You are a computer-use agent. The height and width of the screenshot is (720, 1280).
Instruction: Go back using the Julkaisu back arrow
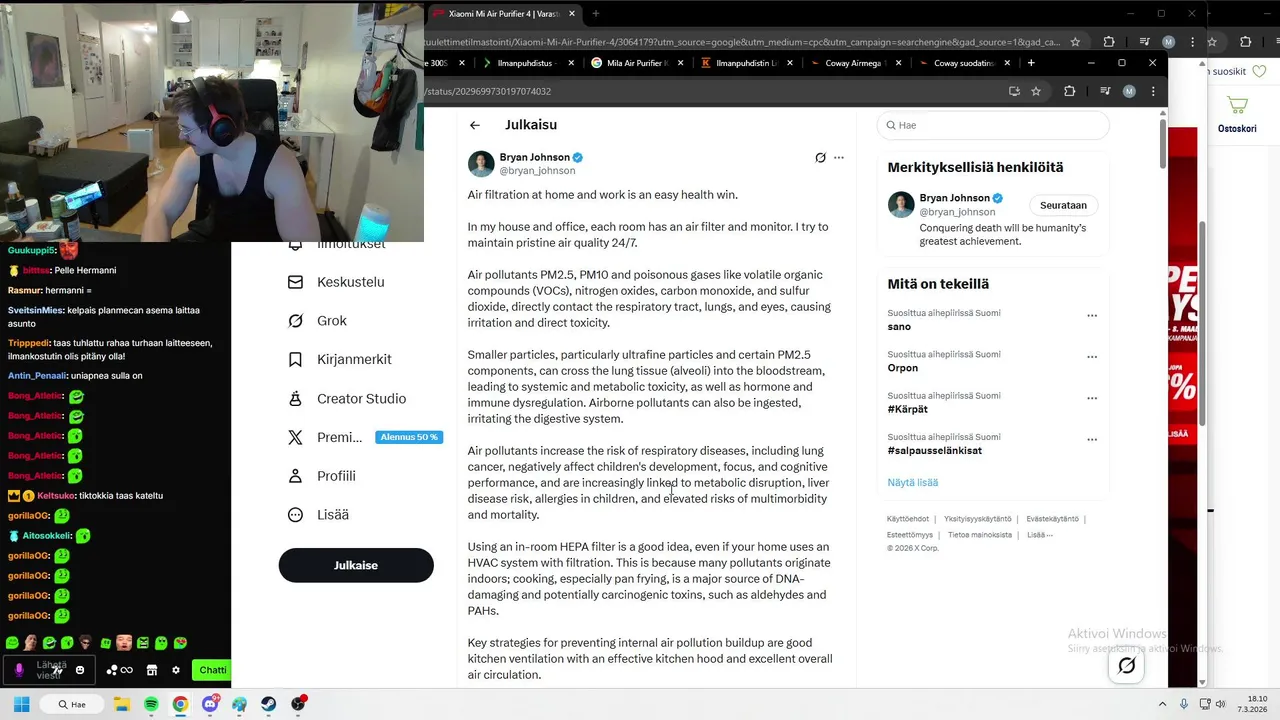[x=475, y=125]
